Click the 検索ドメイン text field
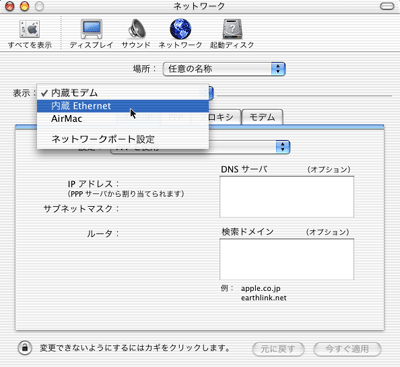The image size is (400, 367). (287, 259)
